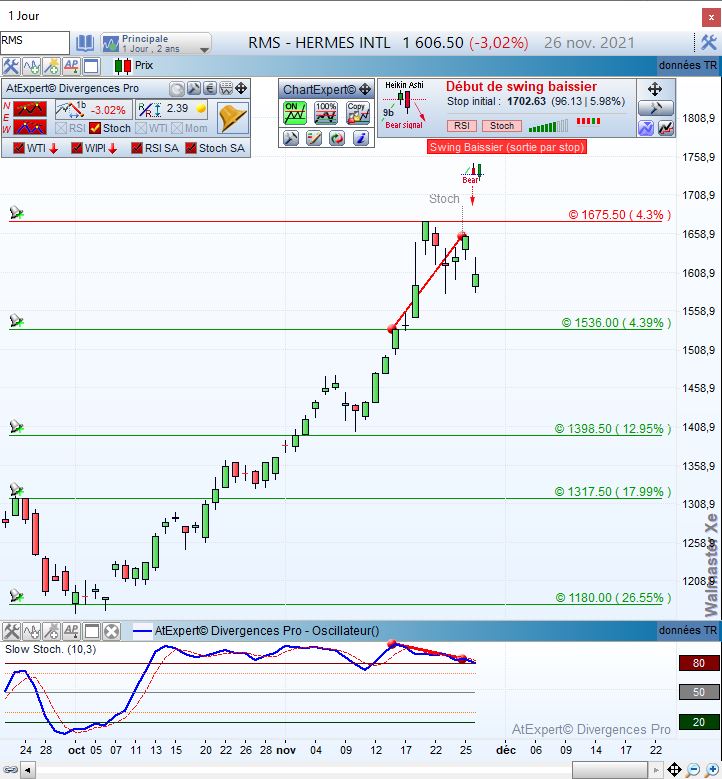The width and height of the screenshot is (722, 779).
Task: Zoom out using the minus magnifier icon
Action: click(693, 770)
